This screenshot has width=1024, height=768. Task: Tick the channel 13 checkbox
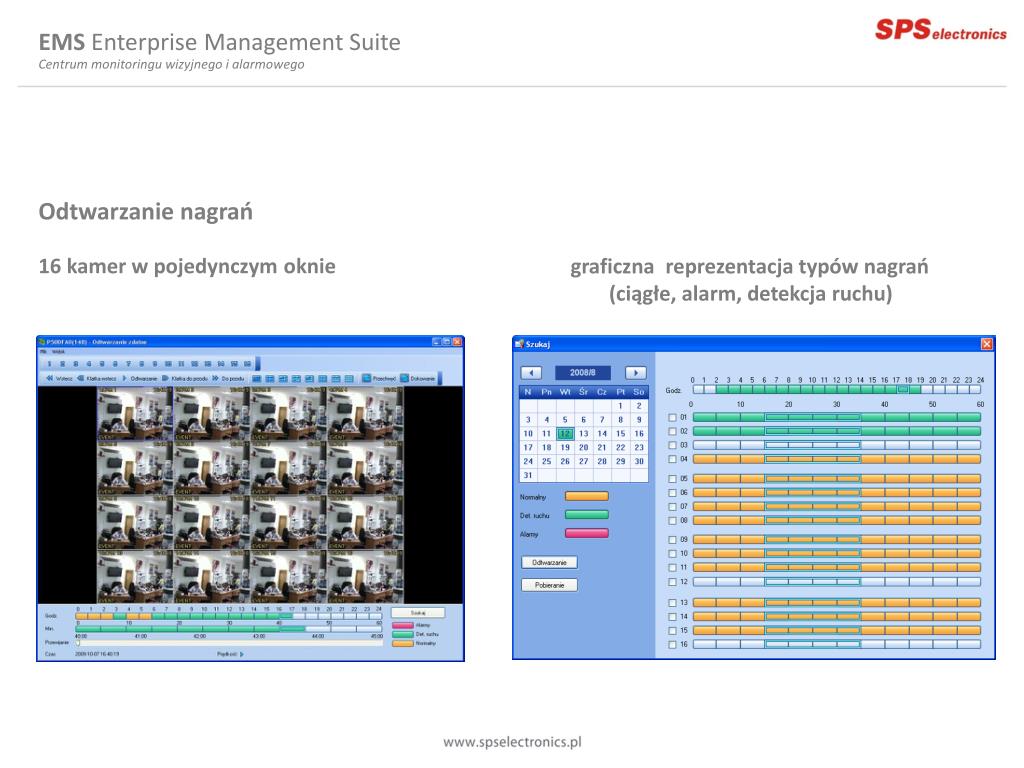[672, 603]
